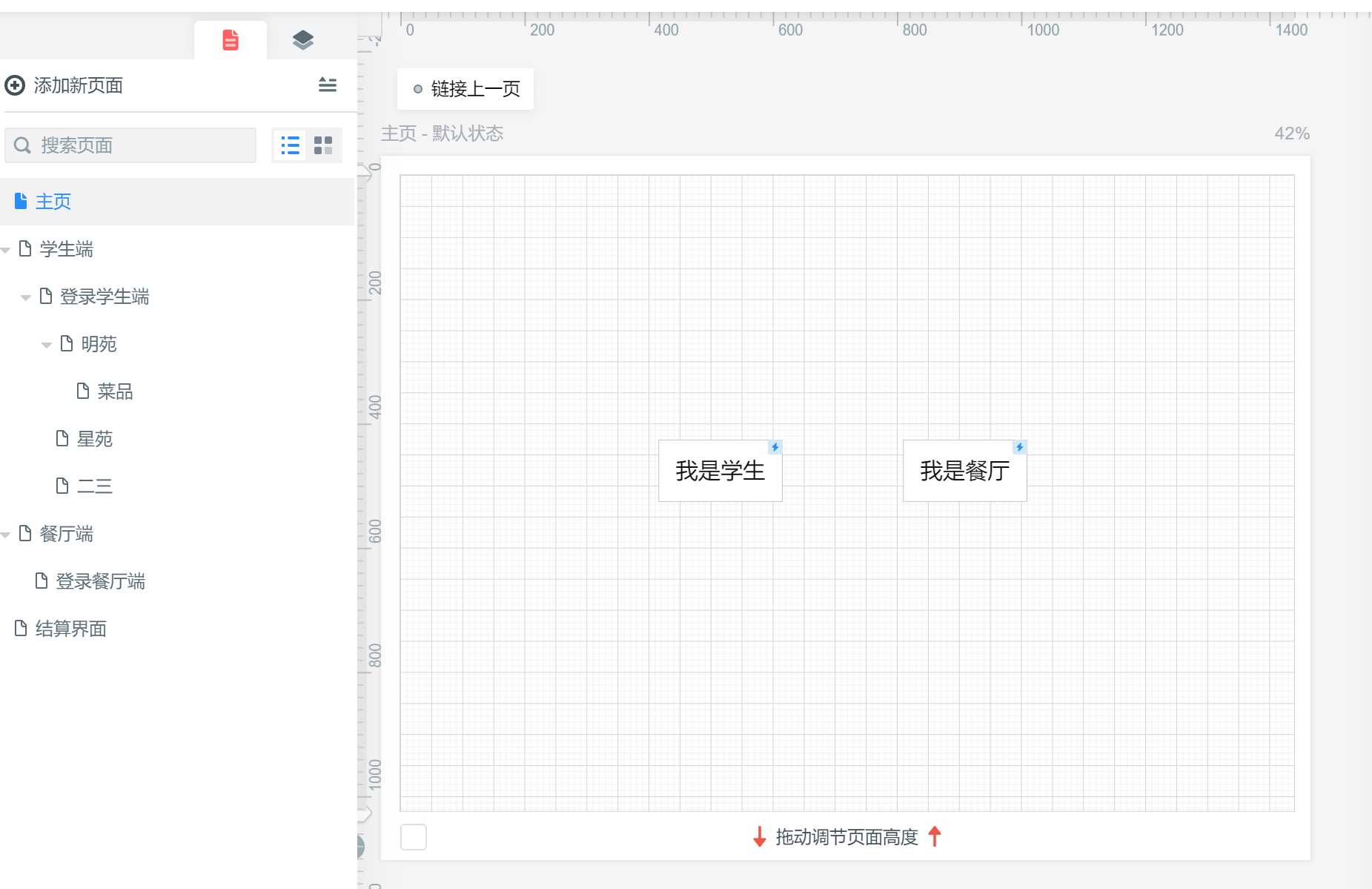This screenshot has height=889, width=1372.
Task: Click the 菜品 page icon
Action: [83, 391]
